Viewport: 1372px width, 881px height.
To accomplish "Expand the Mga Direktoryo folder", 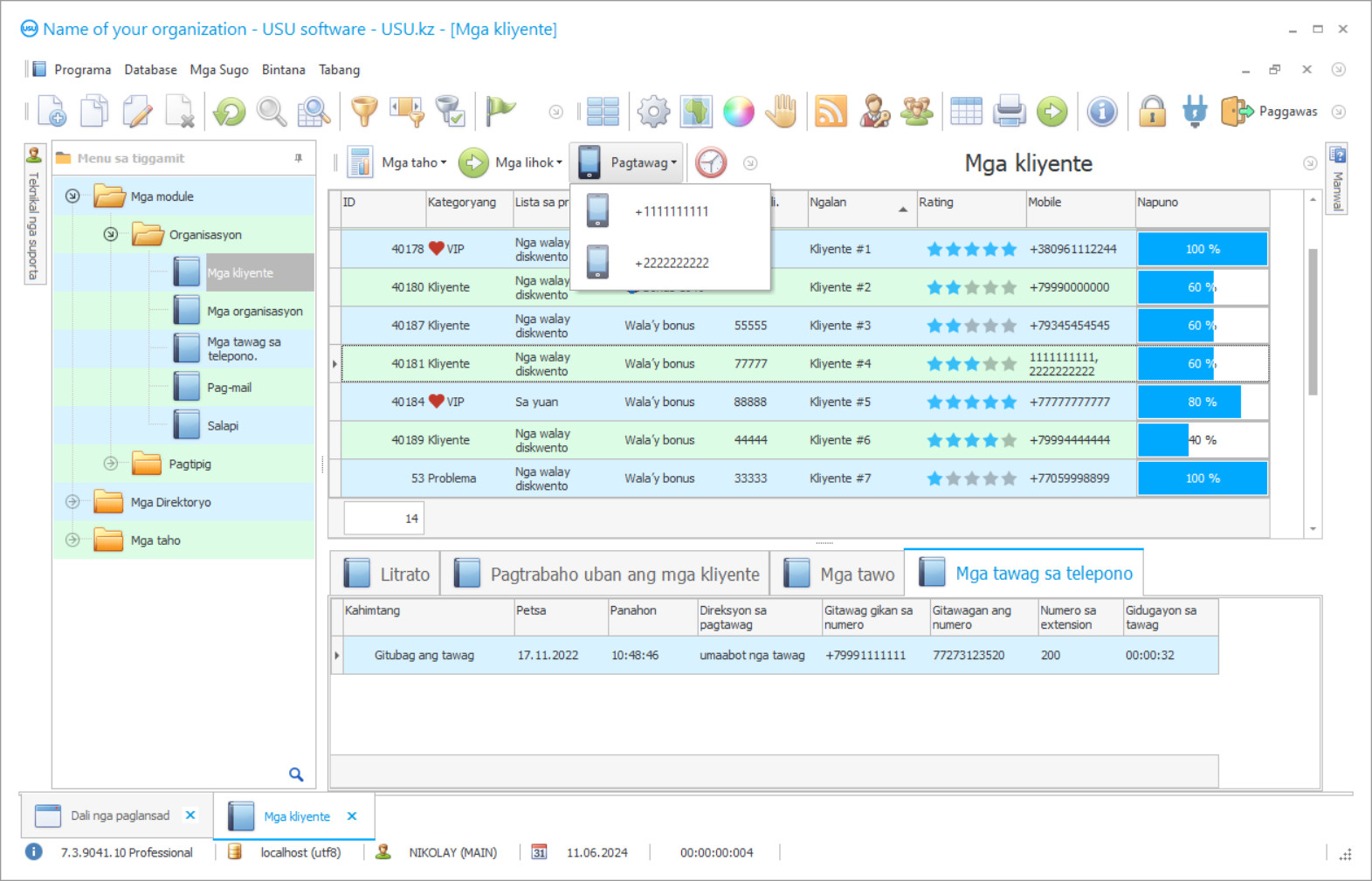I will (x=72, y=502).
